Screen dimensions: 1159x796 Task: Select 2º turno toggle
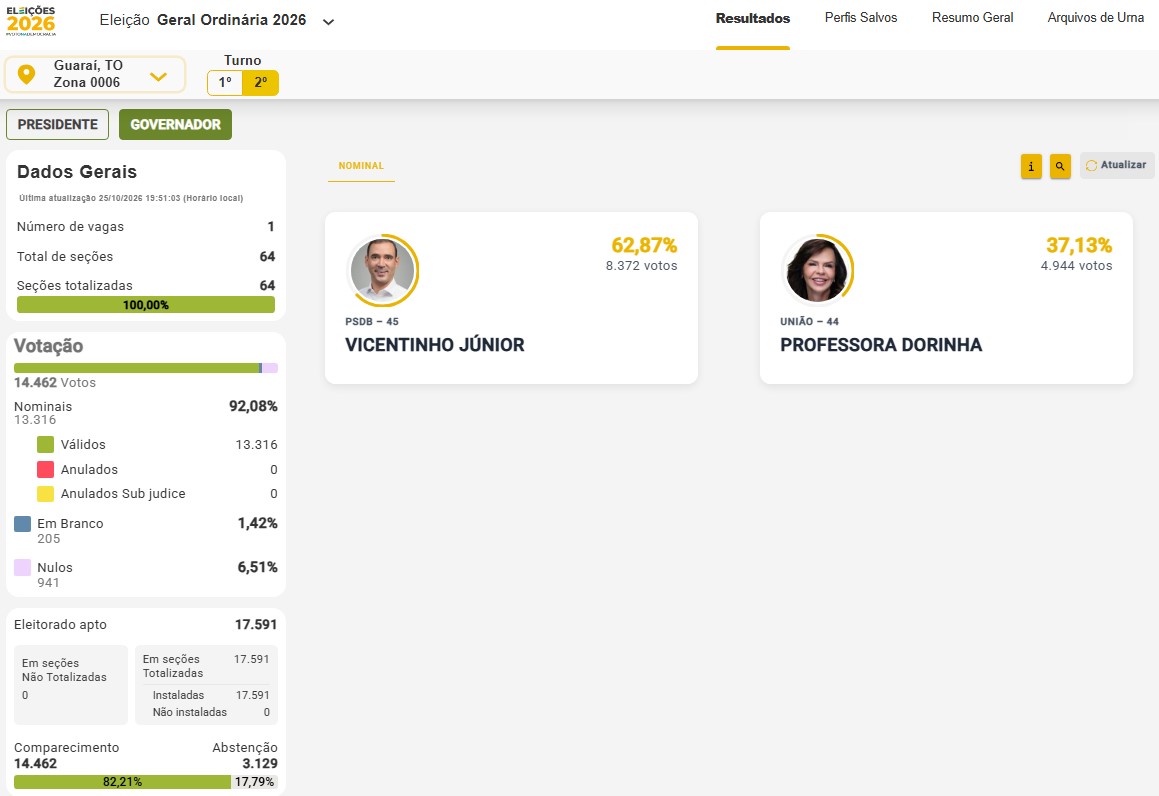coord(260,82)
